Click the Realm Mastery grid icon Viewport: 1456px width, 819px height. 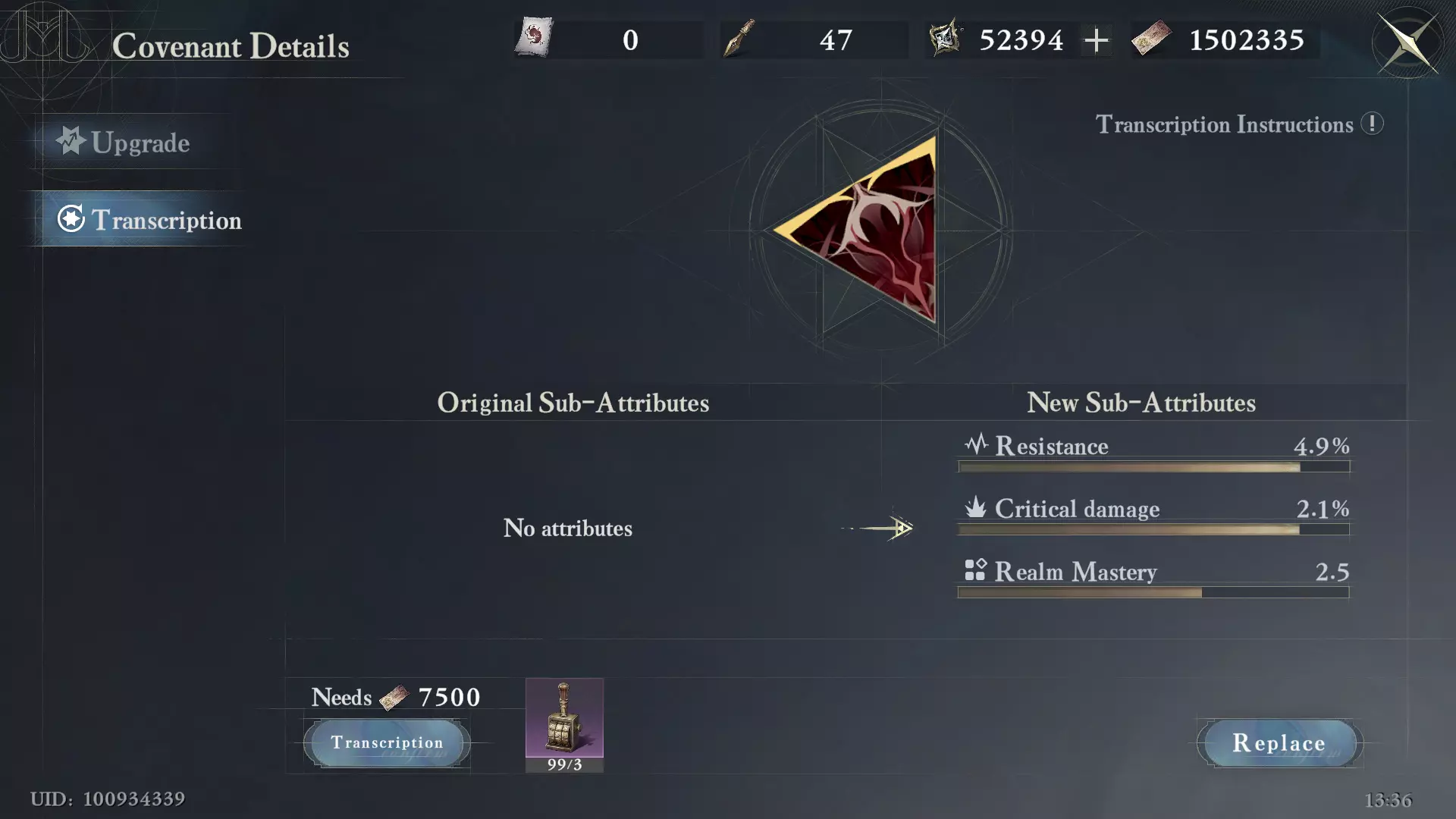pos(975,570)
